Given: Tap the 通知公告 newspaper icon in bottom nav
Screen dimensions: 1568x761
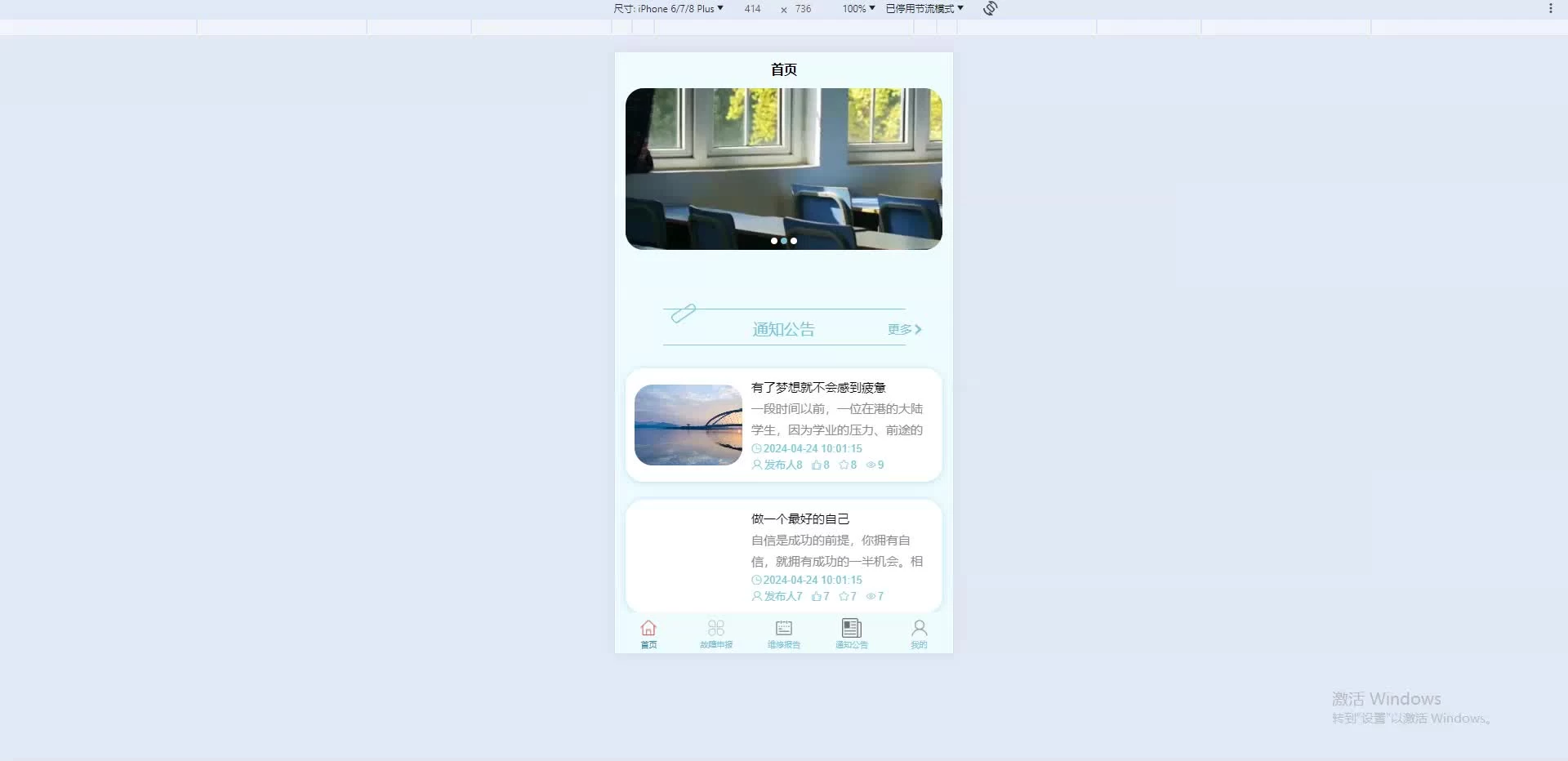Looking at the screenshot, I should [851, 628].
